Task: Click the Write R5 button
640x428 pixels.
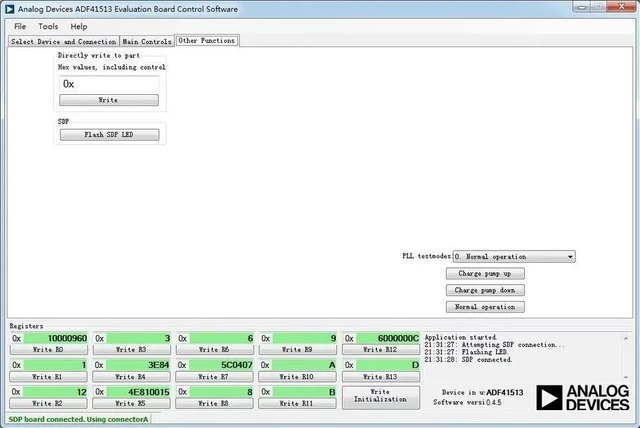Action: (x=131, y=403)
